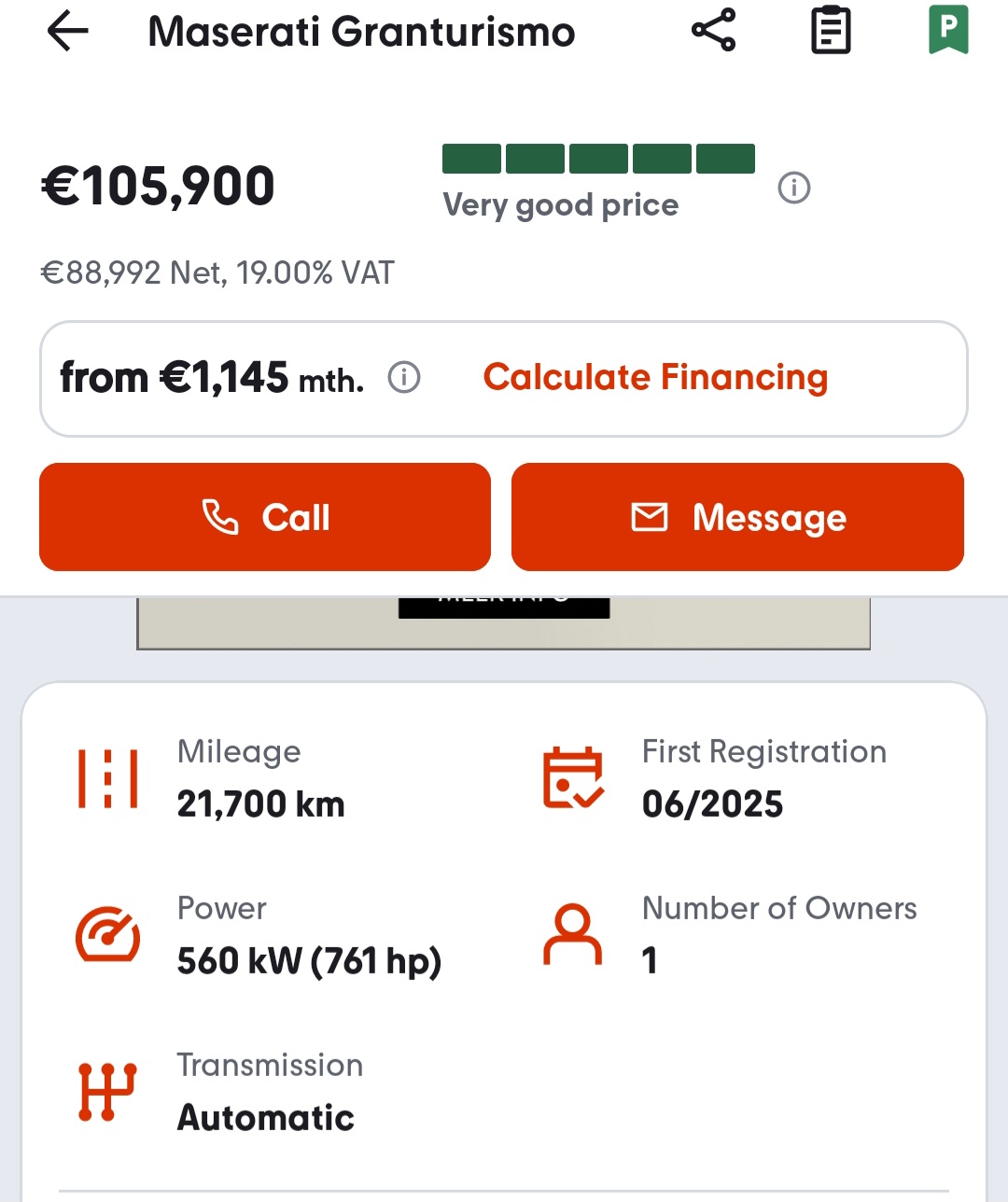
Task: Share this Maserati listing
Action: (714, 30)
